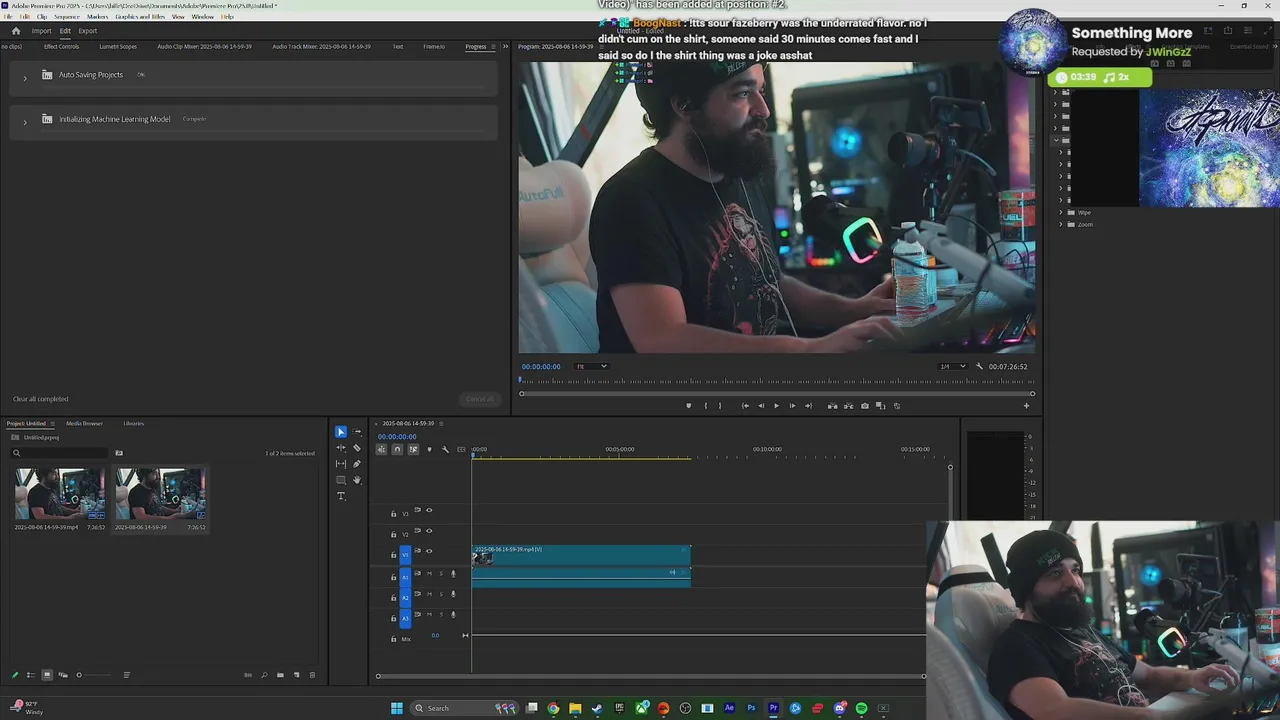Viewport: 1280px width, 720px height.
Task: Expand the Initializing Machine Learning Model entry
Action: click(x=25, y=121)
